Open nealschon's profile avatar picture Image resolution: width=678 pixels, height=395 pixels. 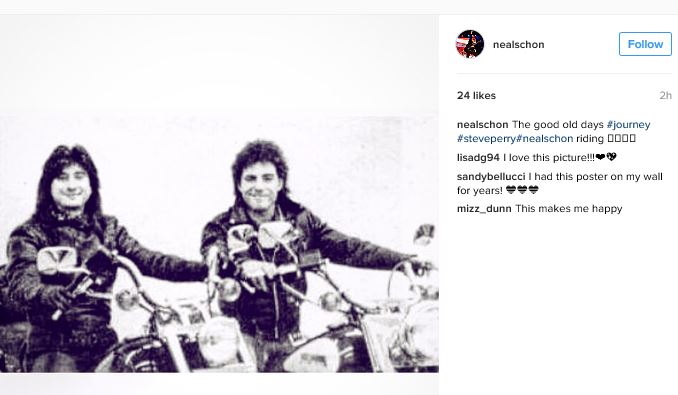click(470, 44)
